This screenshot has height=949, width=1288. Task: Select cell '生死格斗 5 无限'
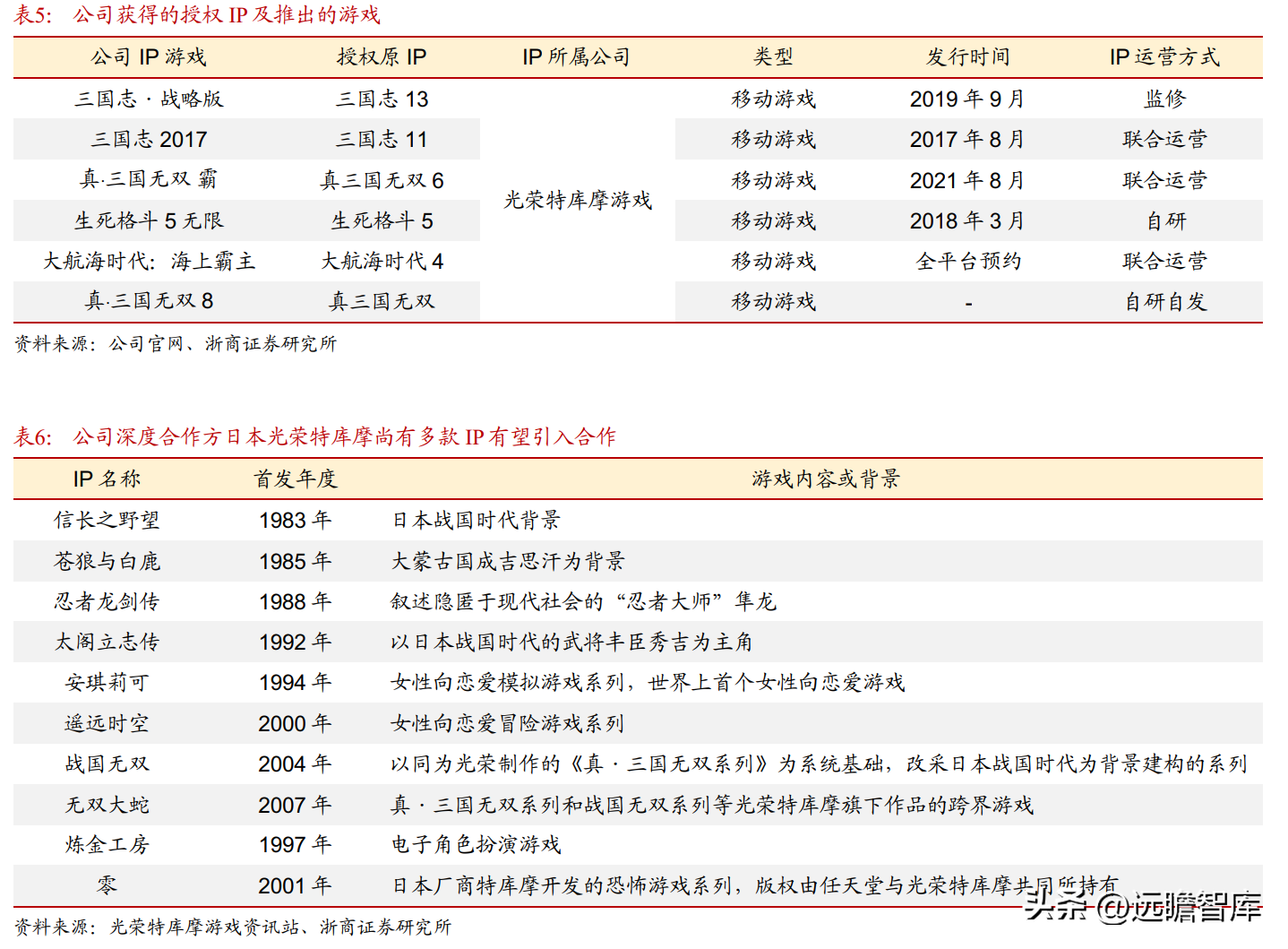(149, 220)
